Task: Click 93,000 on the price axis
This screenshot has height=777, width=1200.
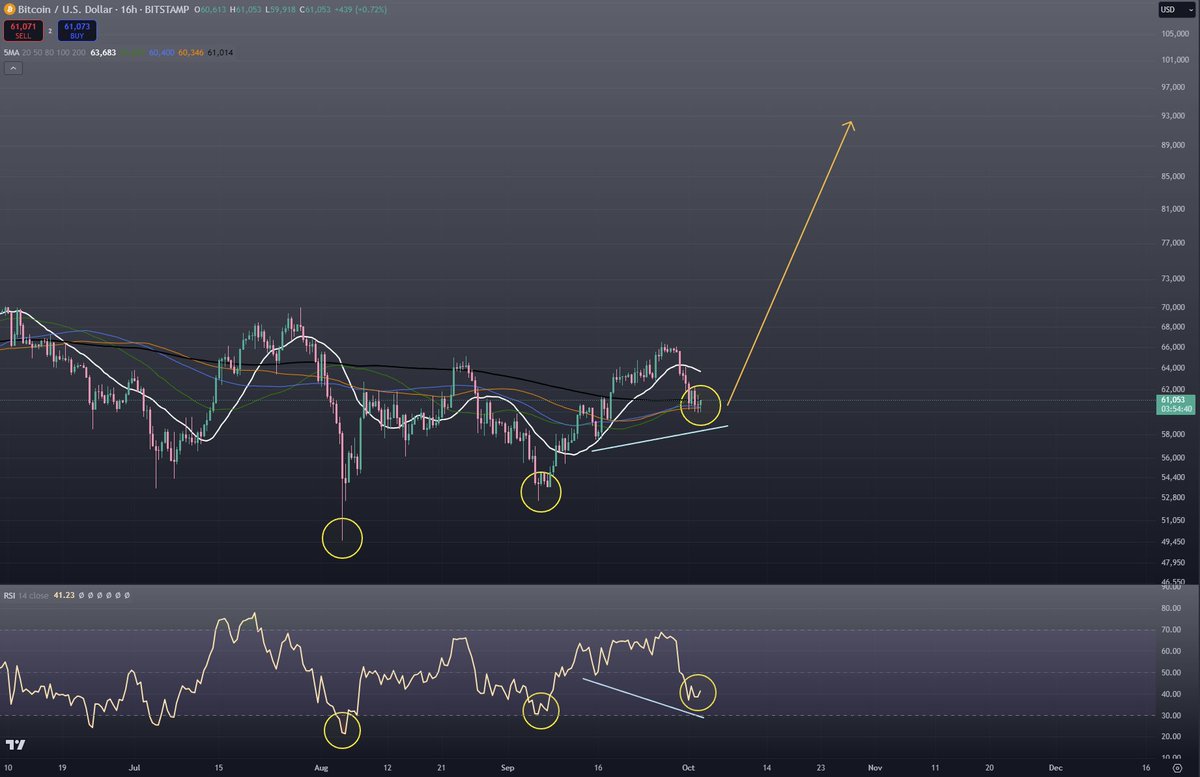Action: click(1171, 116)
